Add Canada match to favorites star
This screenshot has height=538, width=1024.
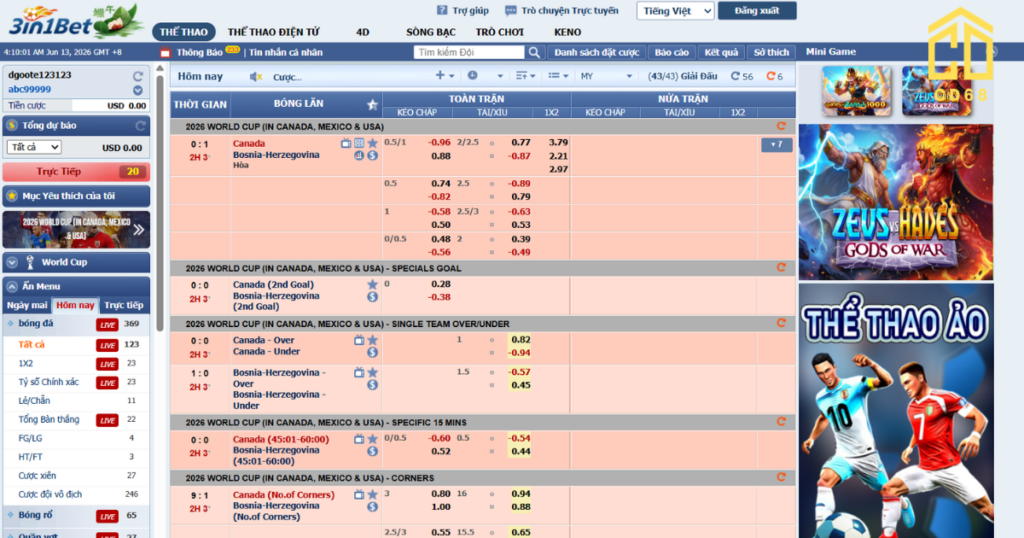click(x=372, y=143)
